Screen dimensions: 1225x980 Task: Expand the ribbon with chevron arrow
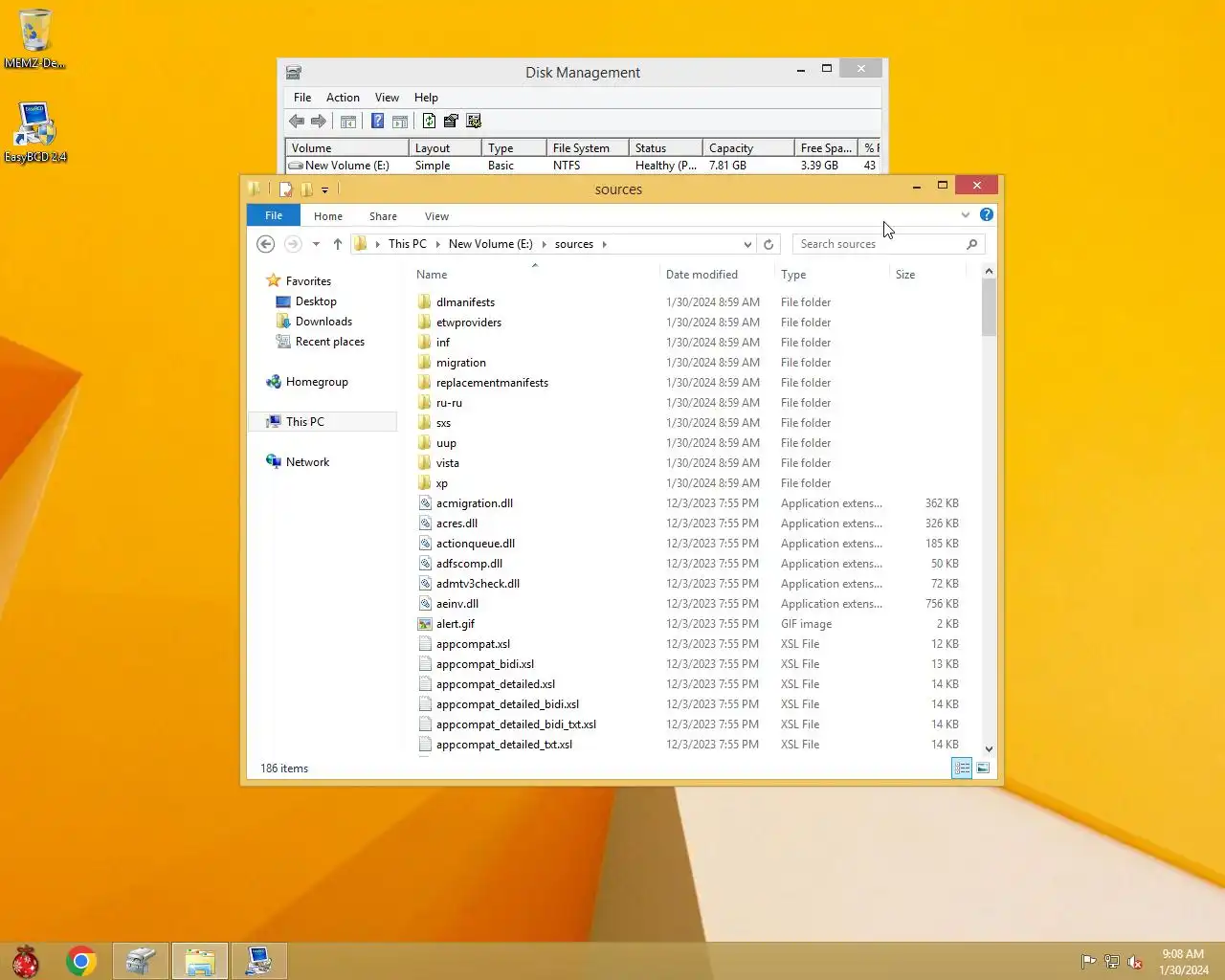point(966,214)
